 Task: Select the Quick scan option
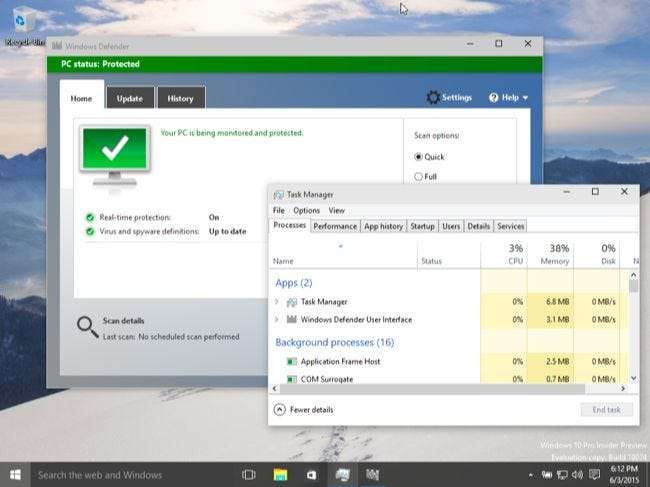pyautogui.click(x=419, y=157)
